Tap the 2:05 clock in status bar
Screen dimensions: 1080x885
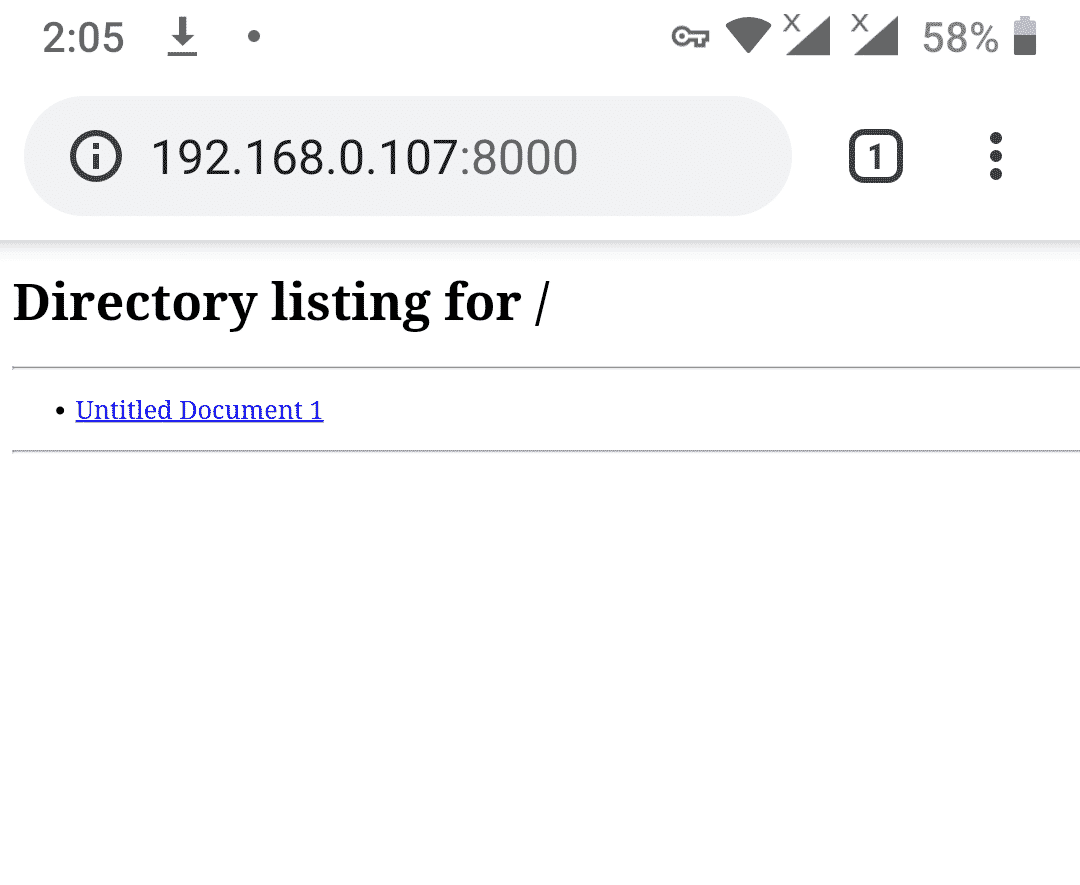point(83,38)
